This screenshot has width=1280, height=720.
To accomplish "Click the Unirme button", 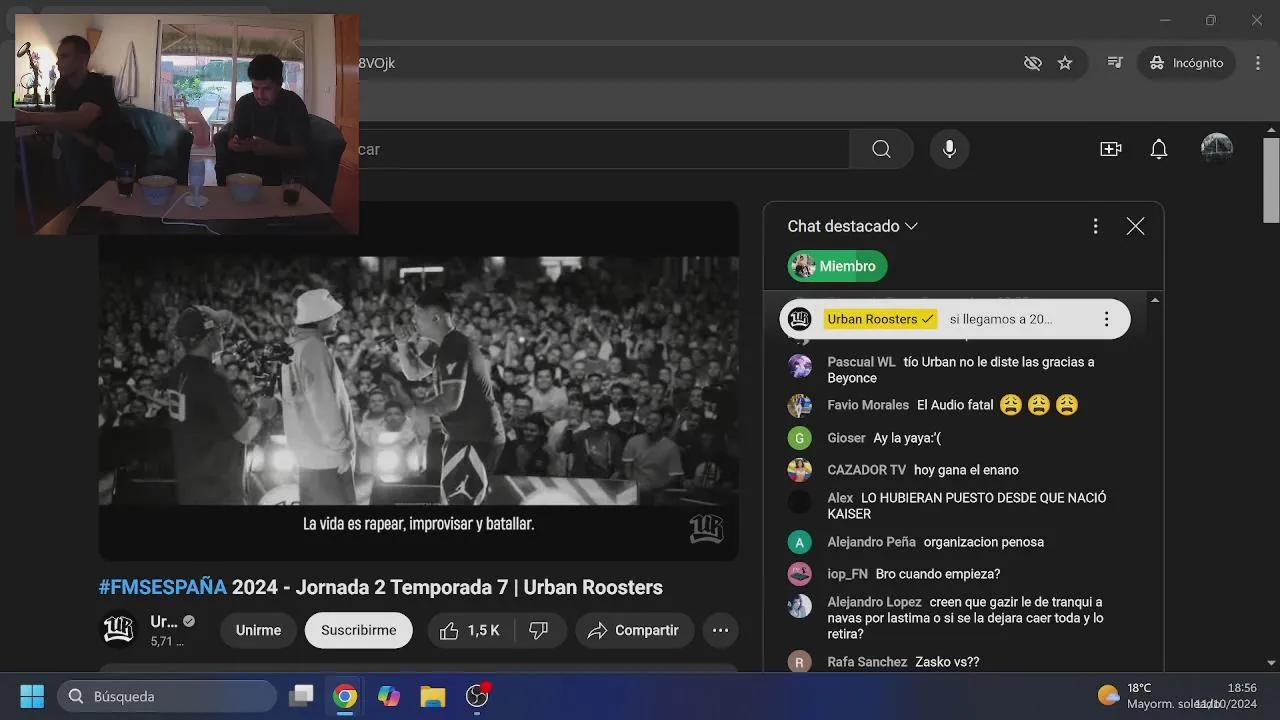I will [258, 630].
